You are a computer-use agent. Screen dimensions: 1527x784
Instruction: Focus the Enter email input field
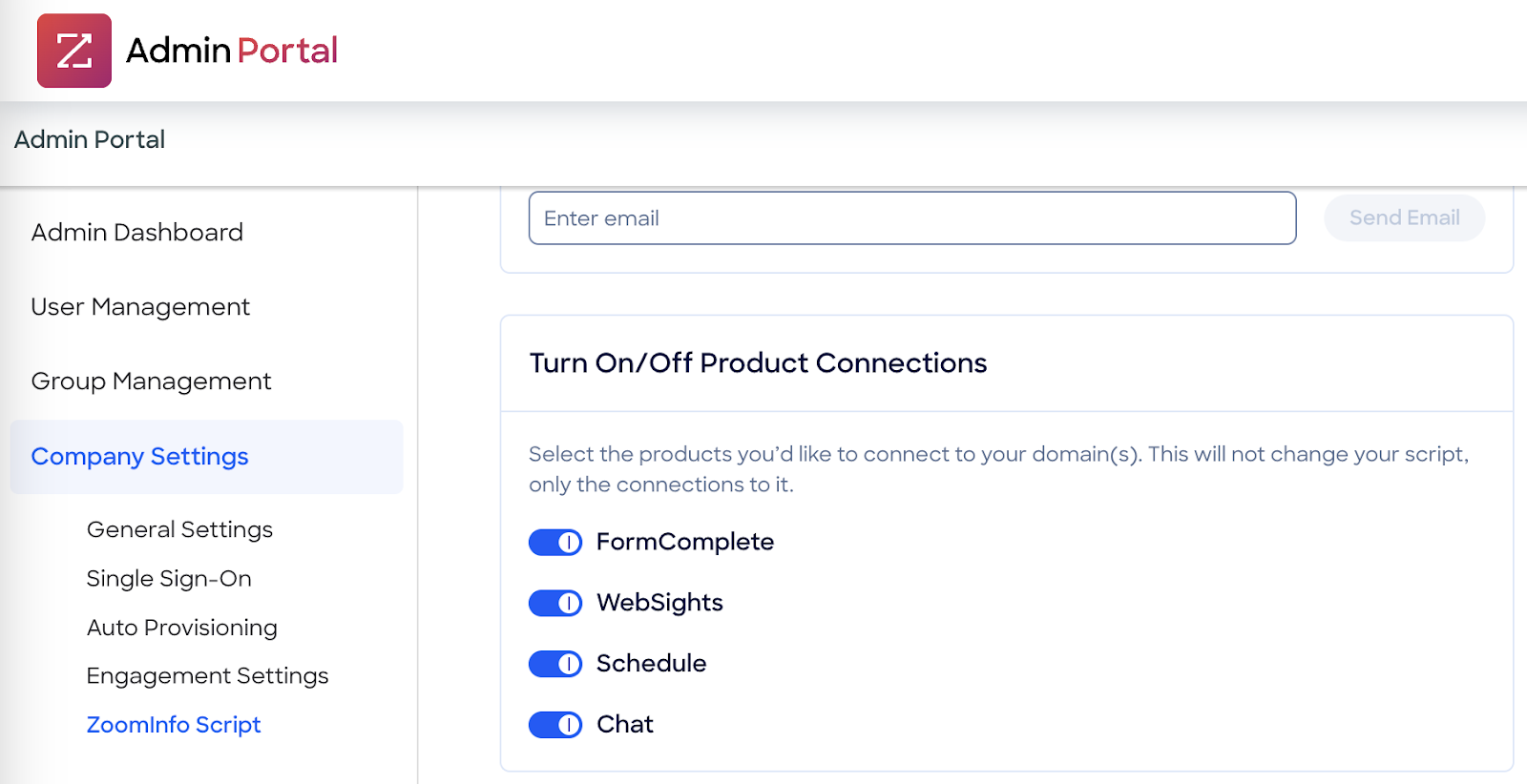click(x=911, y=218)
